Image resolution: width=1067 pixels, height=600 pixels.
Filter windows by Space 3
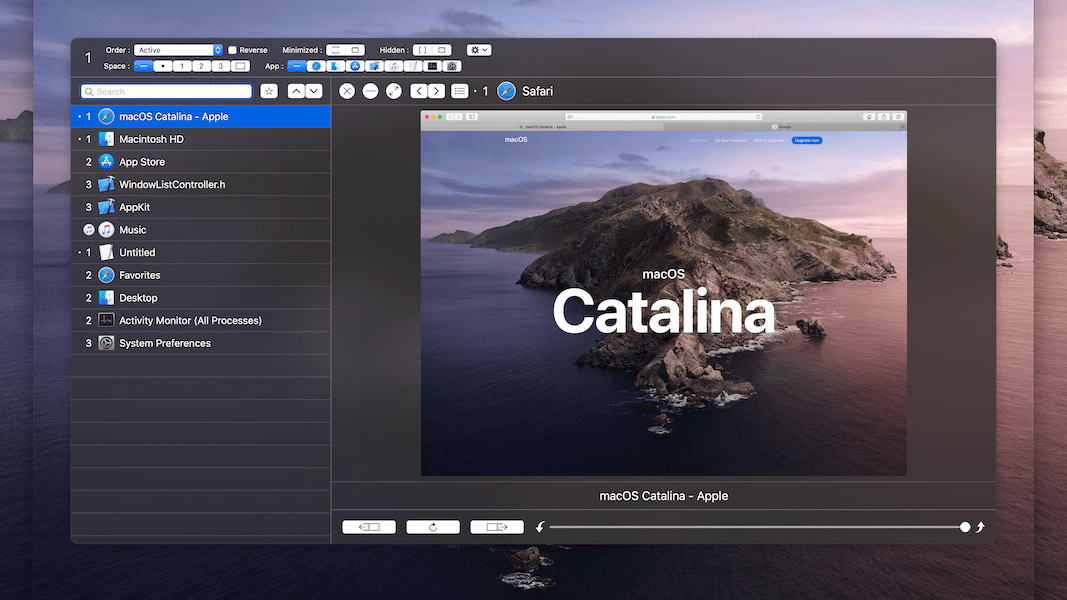[220, 66]
